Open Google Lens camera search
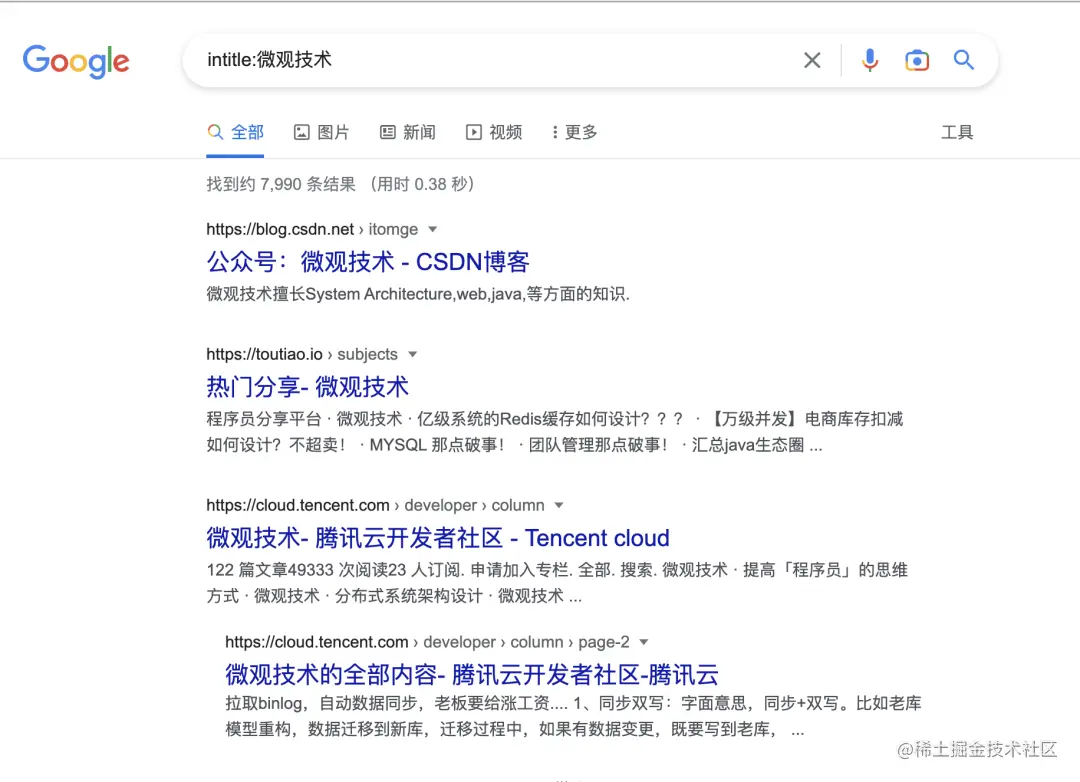1080x782 pixels. point(917,60)
